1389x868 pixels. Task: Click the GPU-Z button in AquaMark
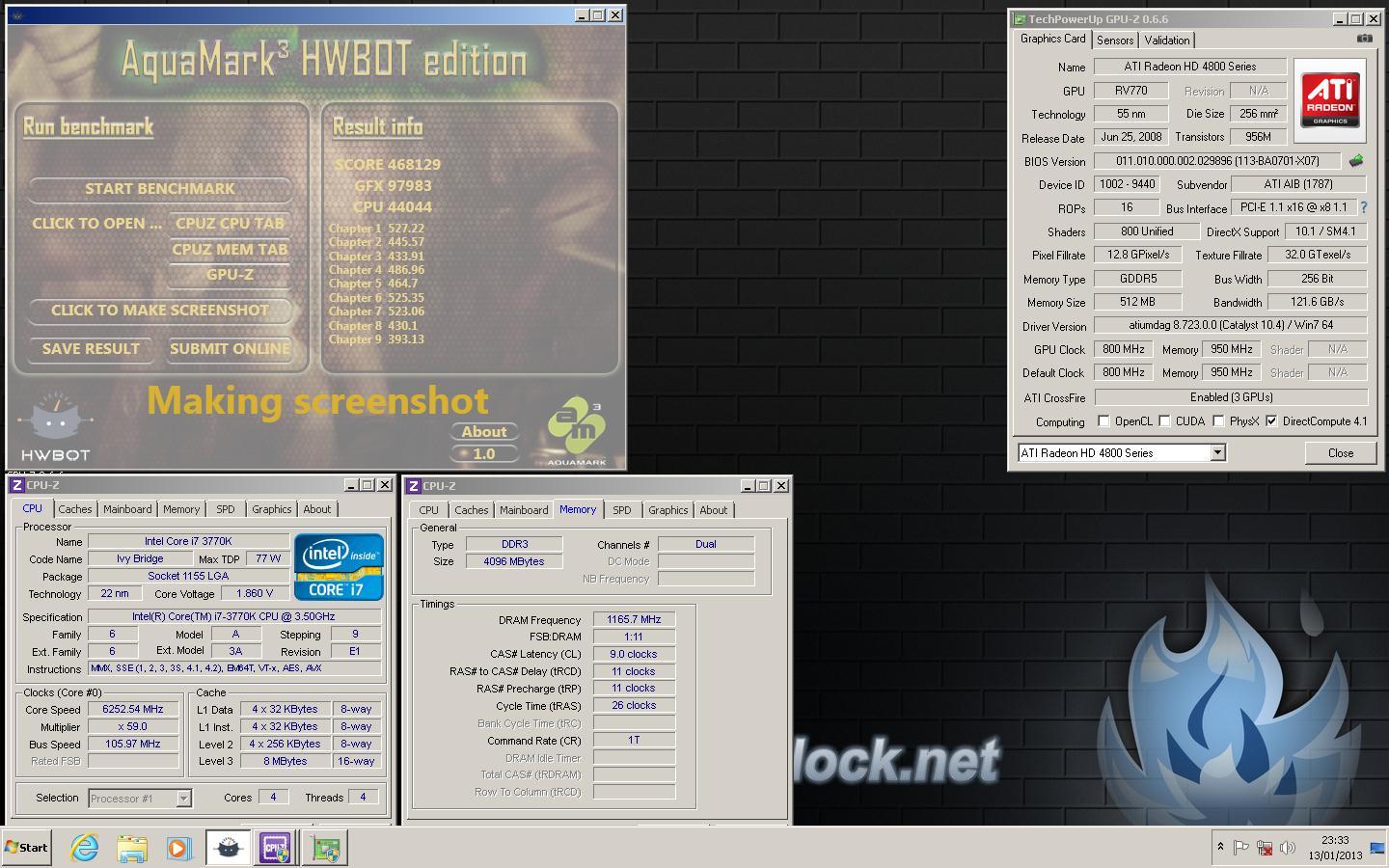[230, 275]
